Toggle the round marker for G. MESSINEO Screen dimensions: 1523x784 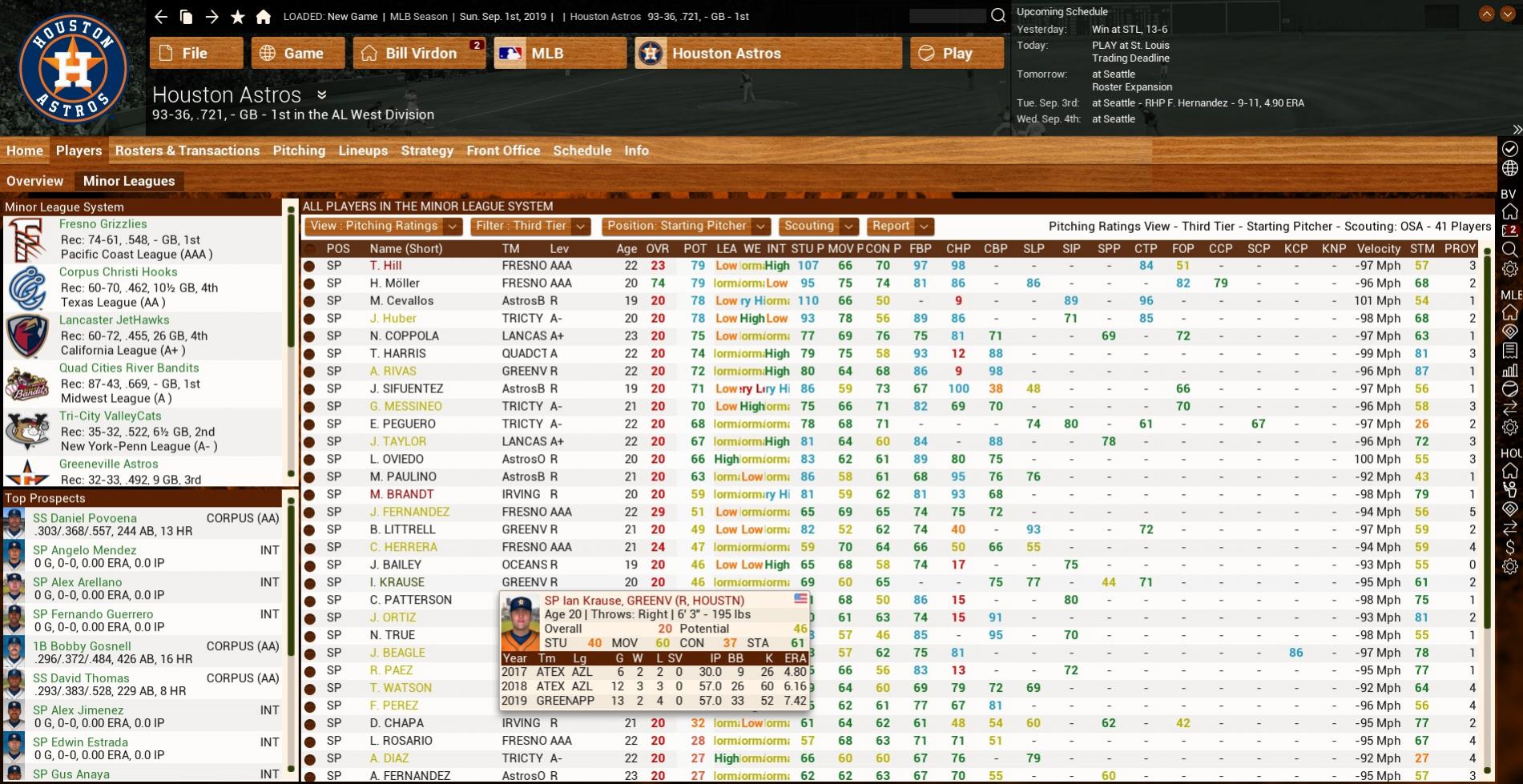pyautogui.click(x=309, y=407)
